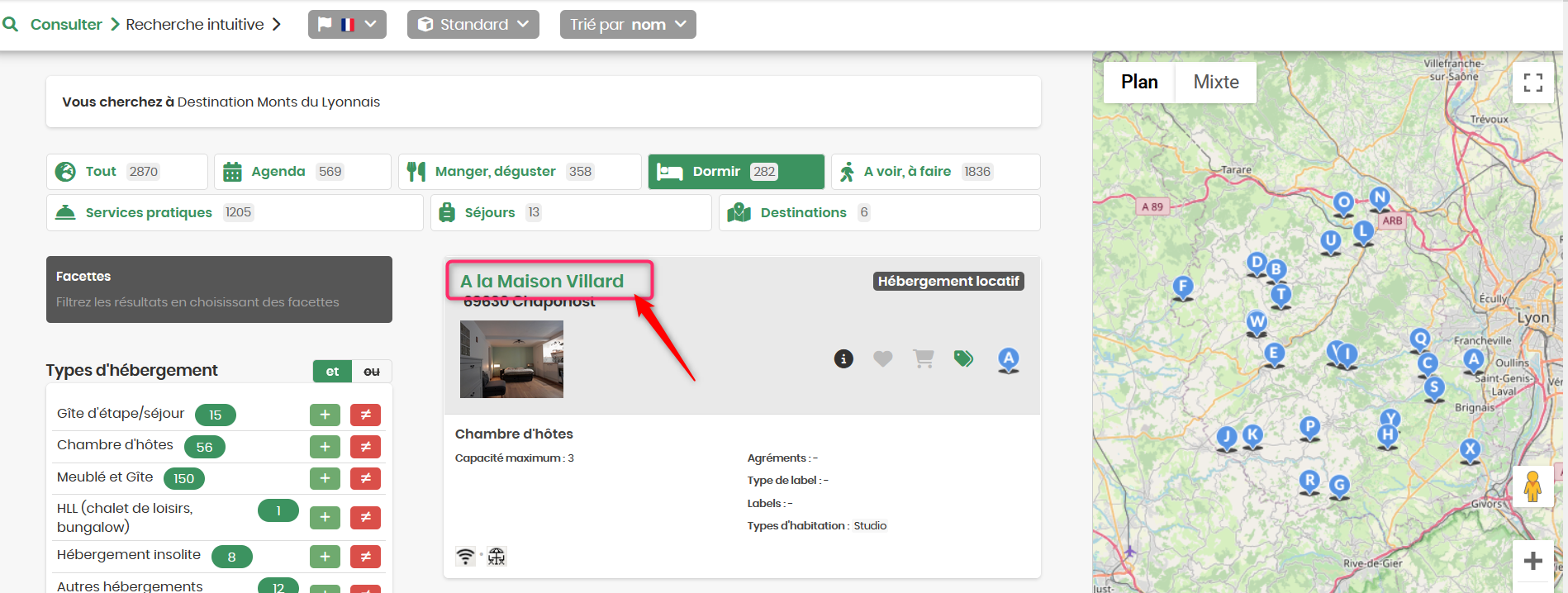
Task: Click map marker O
Action: 1344,203
